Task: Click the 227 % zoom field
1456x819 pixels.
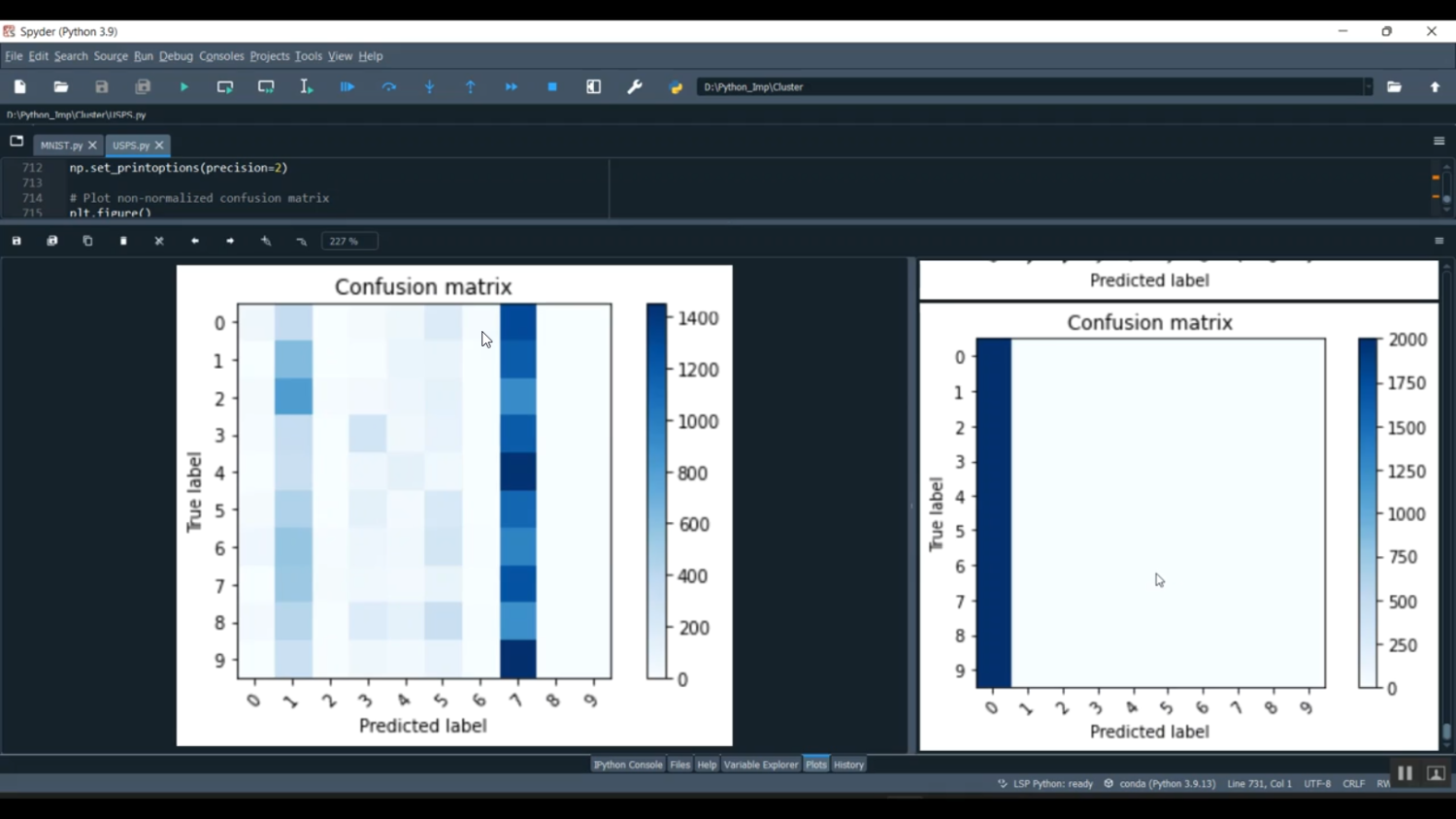Action: point(349,241)
